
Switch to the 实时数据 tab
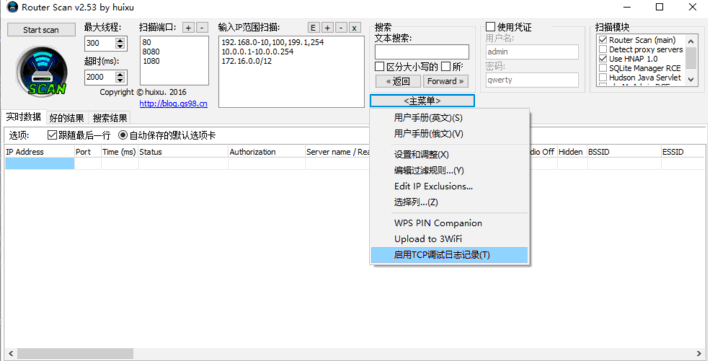pyautogui.click(x=23, y=117)
